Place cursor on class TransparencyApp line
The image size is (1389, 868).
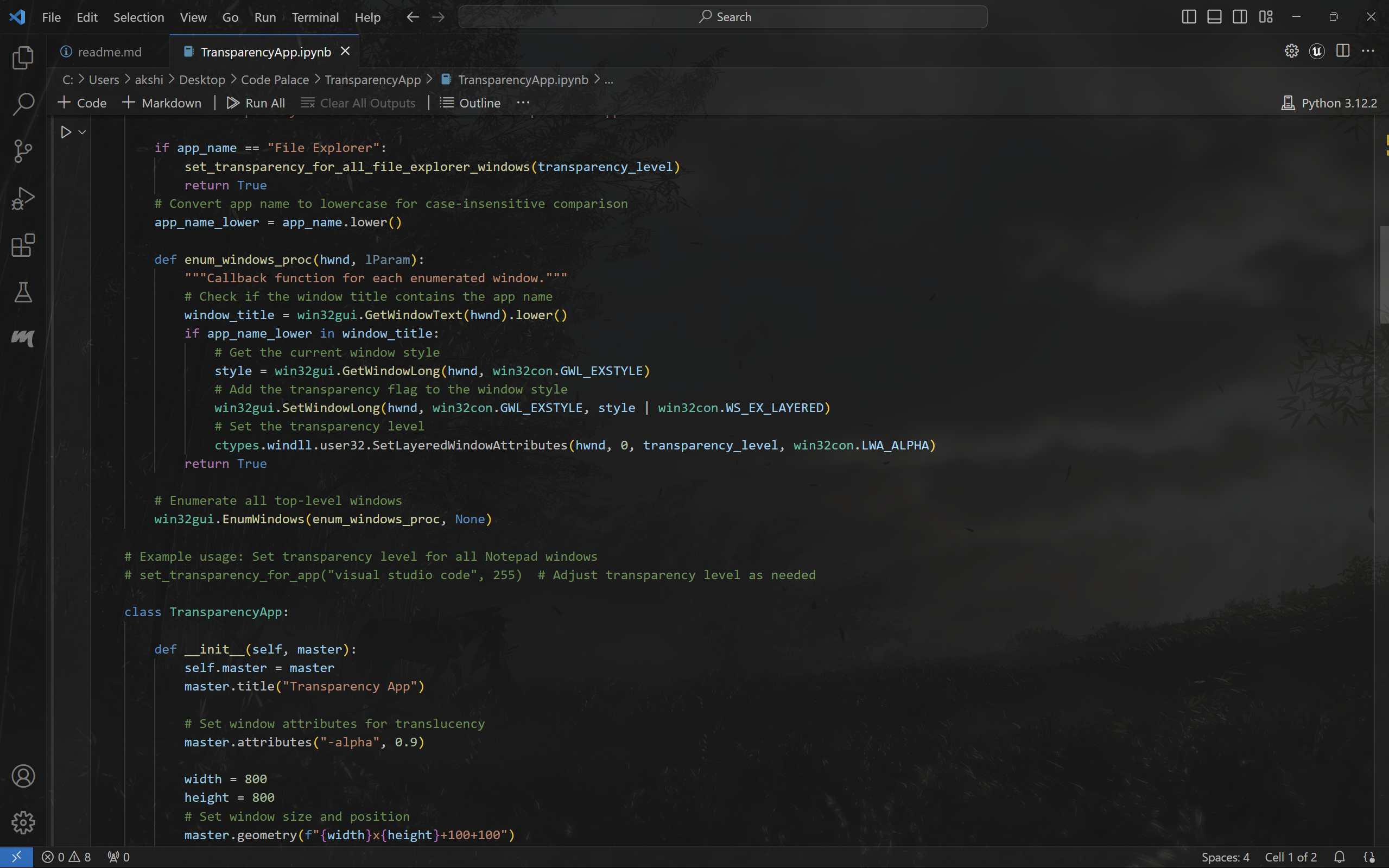point(207,612)
